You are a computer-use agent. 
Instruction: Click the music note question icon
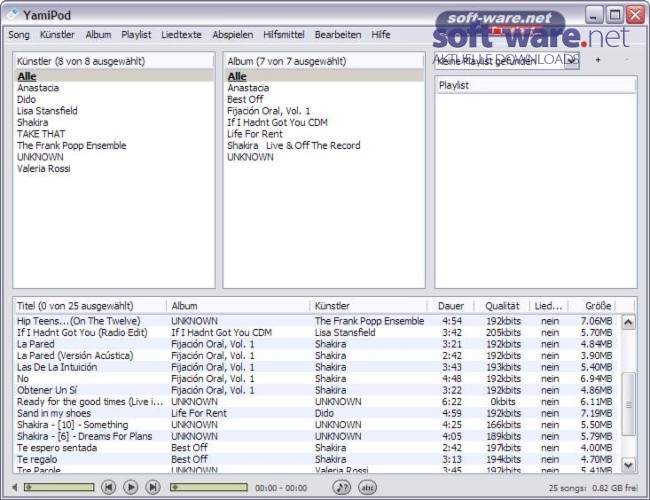pos(342,487)
